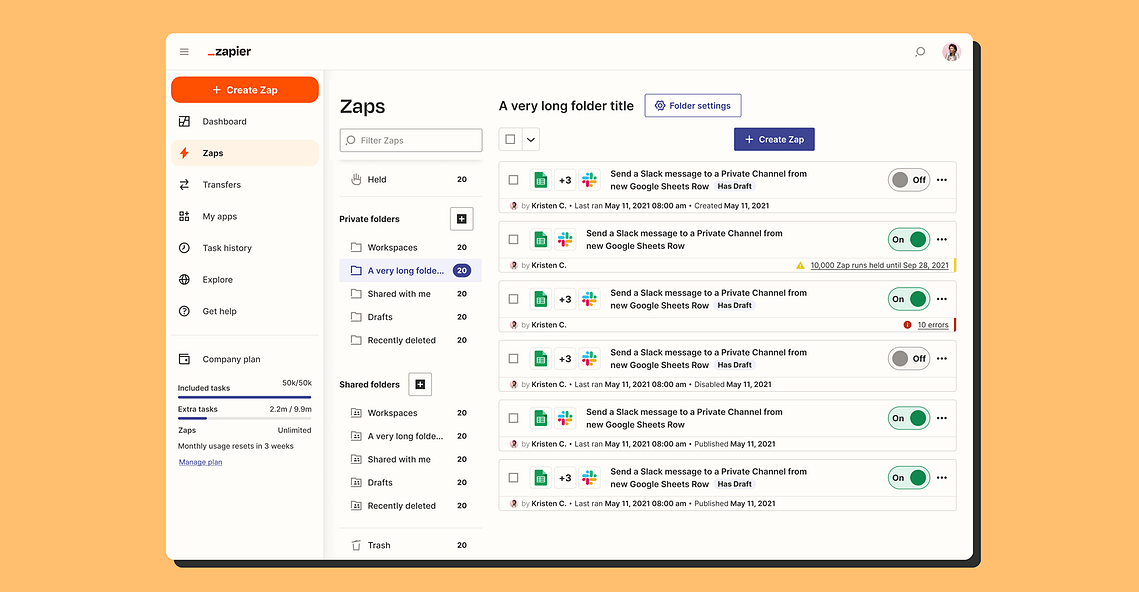The width and height of the screenshot is (1139, 592).
Task: Open Dashboard in the left sidebar
Action: [x=245, y=121]
